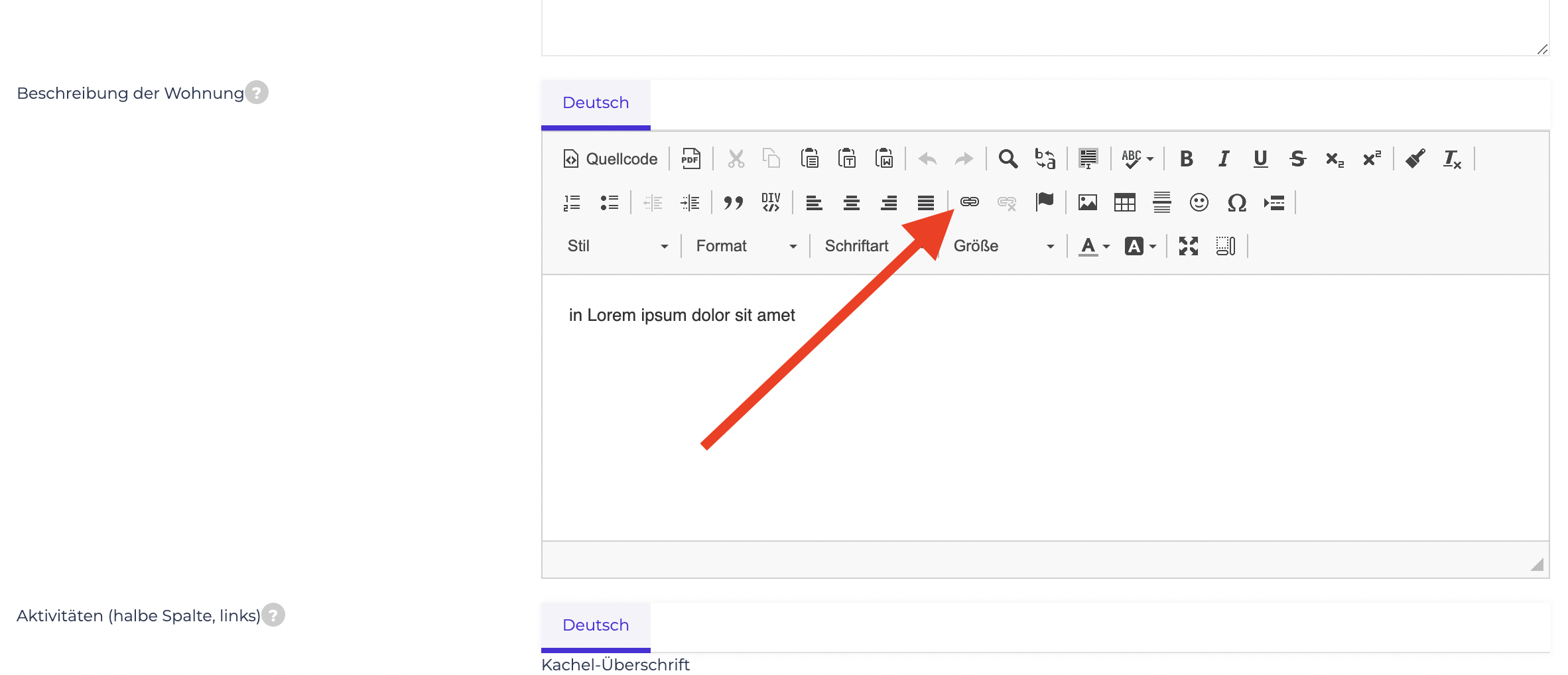Insert a horizontal line
The image size is (1568, 675).
[1162, 202]
